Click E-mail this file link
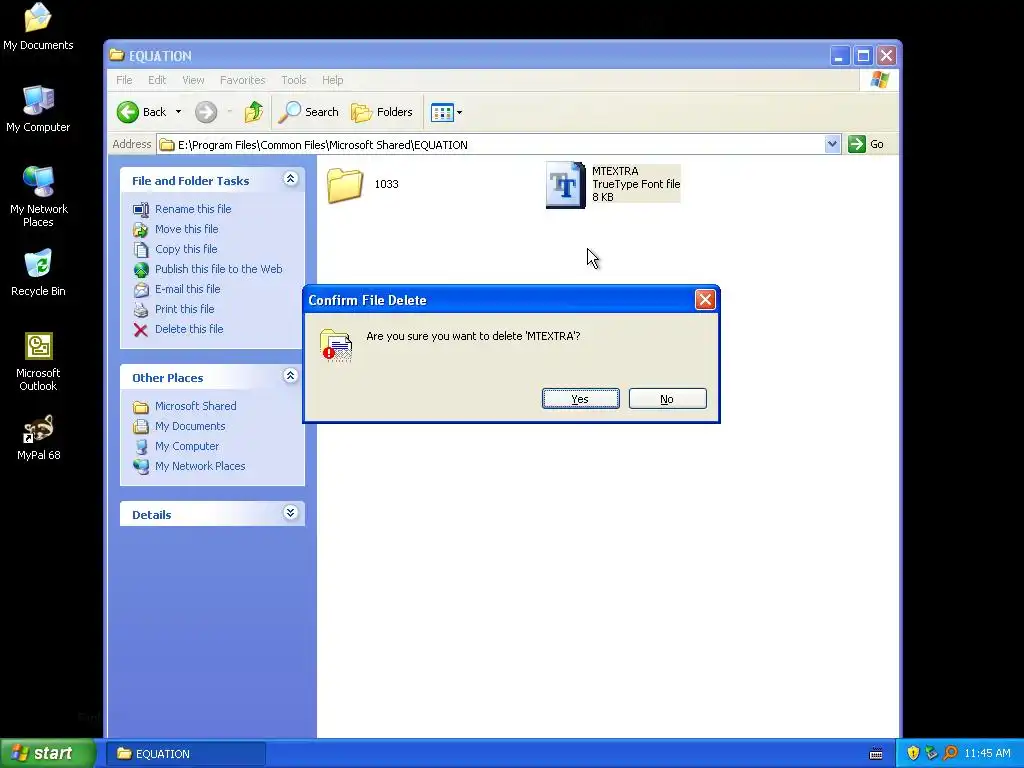 click(x=187, y=289)
